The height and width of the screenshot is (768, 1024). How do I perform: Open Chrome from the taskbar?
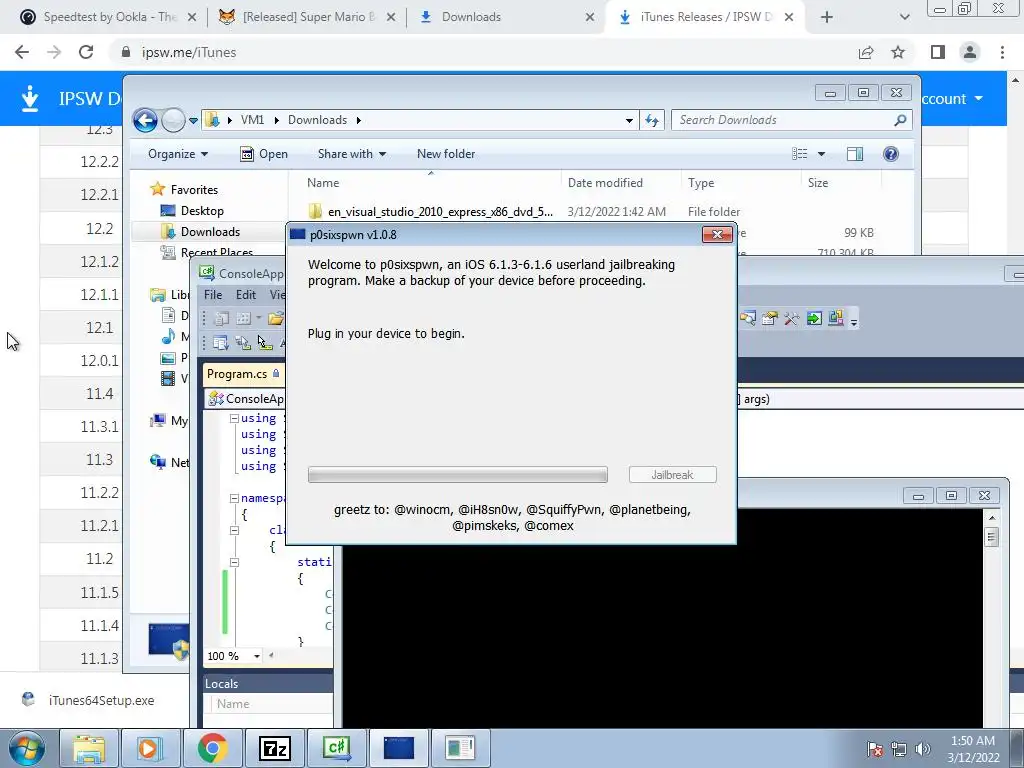(x=213, y=748)
